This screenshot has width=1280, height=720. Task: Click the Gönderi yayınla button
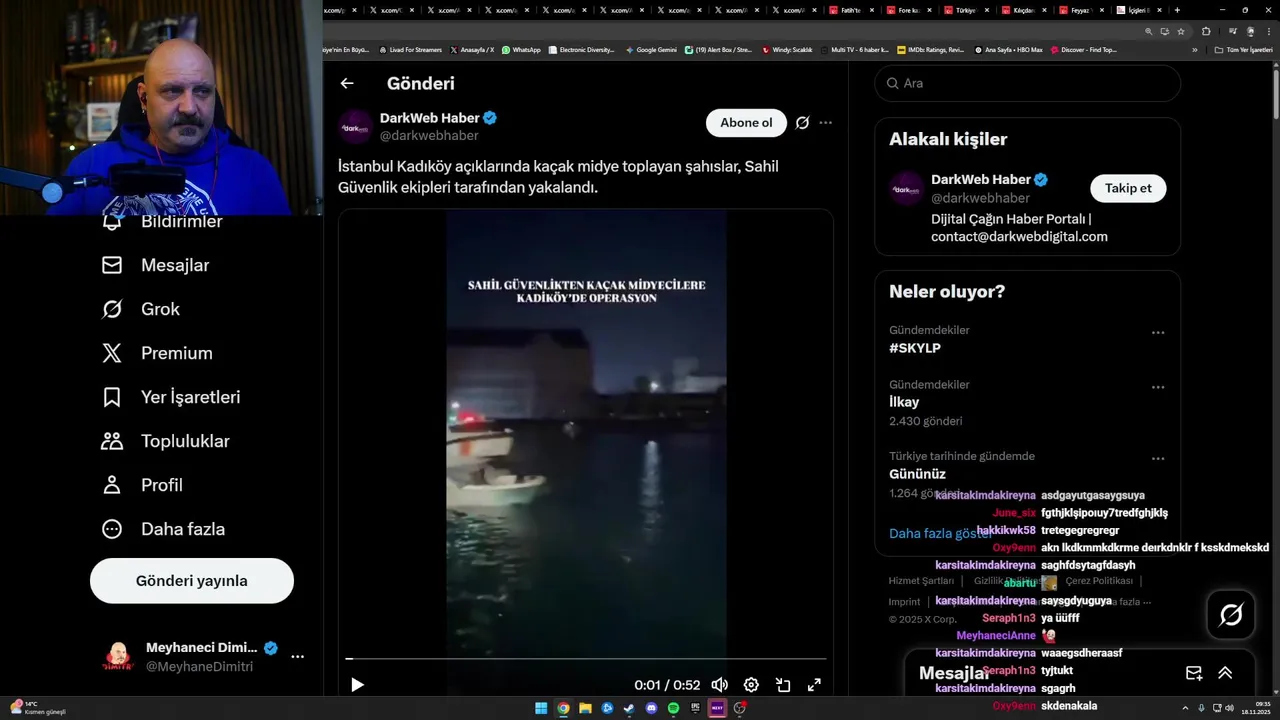click(192, 581)
